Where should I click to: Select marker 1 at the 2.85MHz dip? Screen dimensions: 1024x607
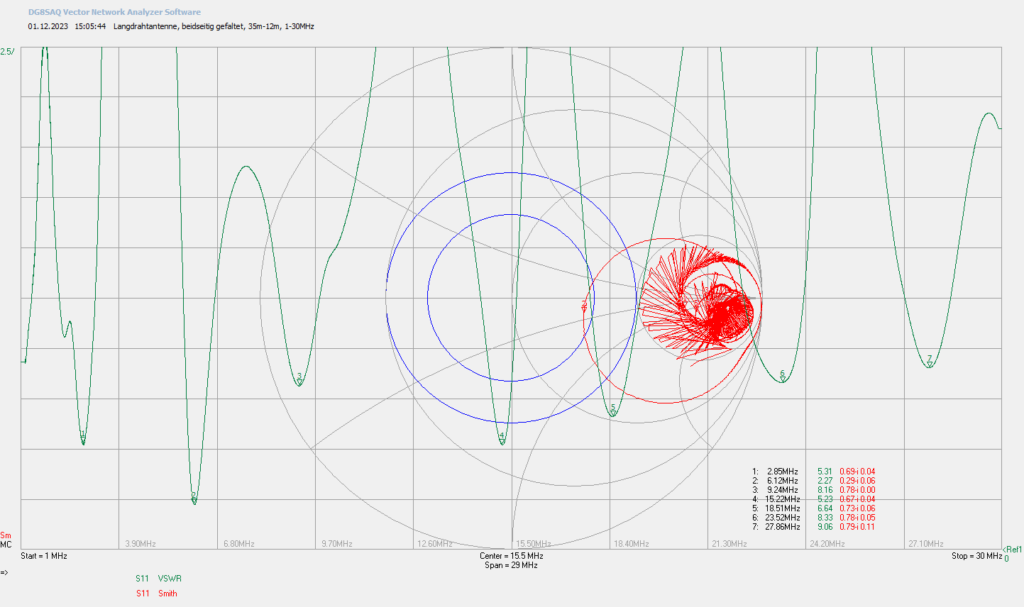click(83, 436)
